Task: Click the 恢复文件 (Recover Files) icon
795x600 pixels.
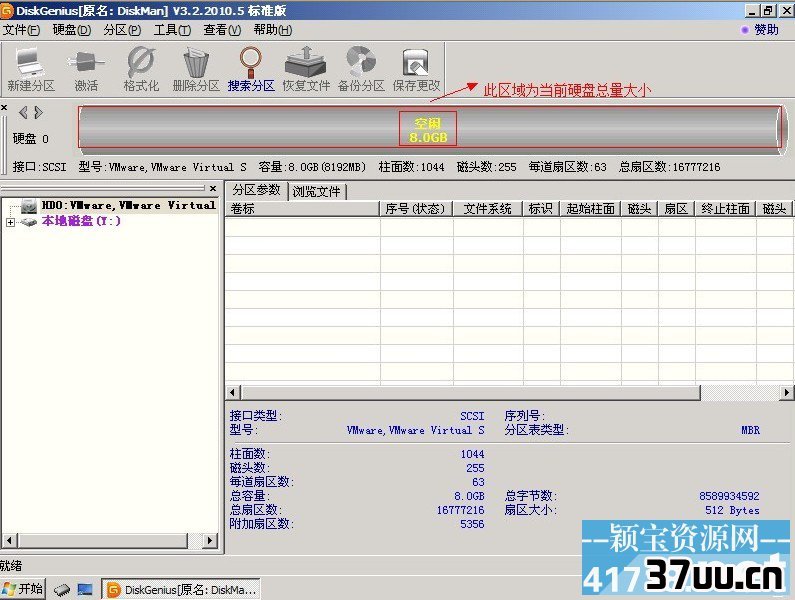Action: 306,69
